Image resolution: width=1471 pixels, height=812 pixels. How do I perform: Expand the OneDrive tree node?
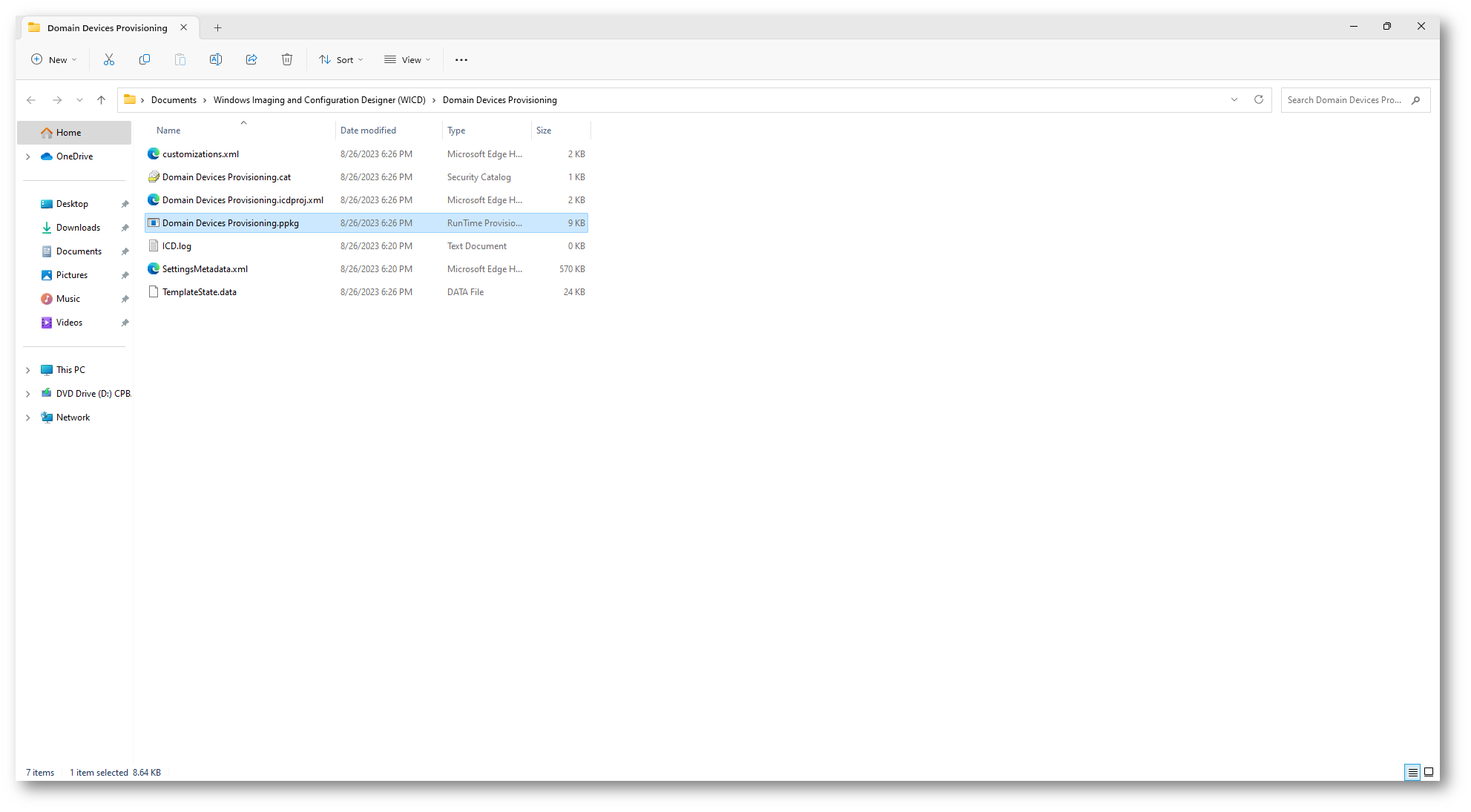(28, 156)
